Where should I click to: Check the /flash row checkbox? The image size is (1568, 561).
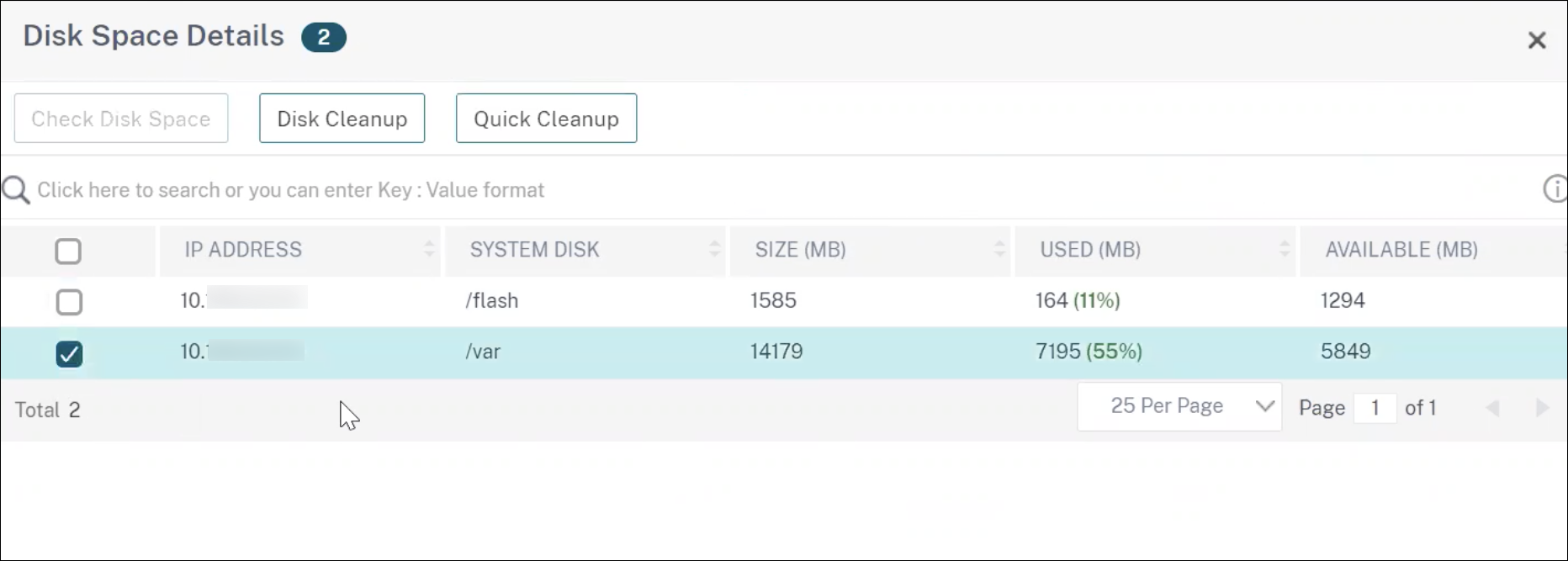[x=69, y=302]
